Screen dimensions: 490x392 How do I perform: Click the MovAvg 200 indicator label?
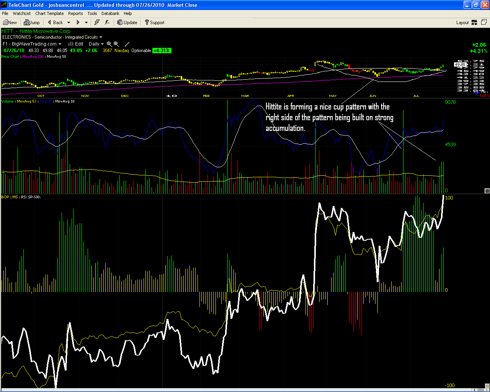[33, 57]
